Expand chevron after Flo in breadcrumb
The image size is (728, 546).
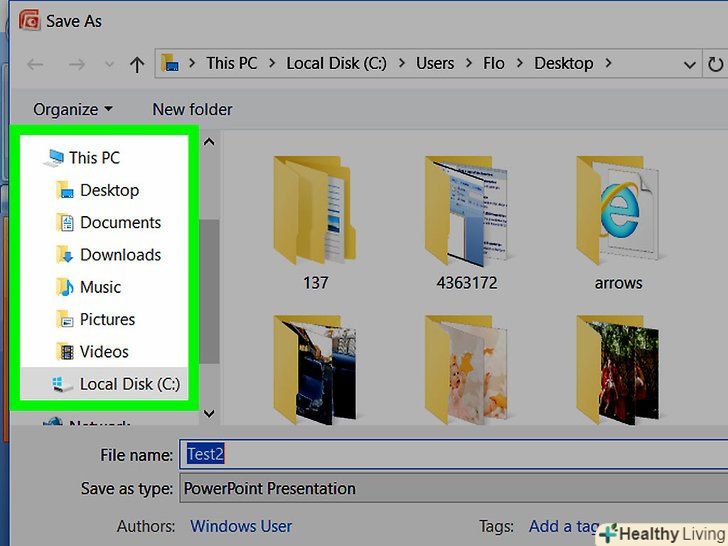click(x=519, y=63)
